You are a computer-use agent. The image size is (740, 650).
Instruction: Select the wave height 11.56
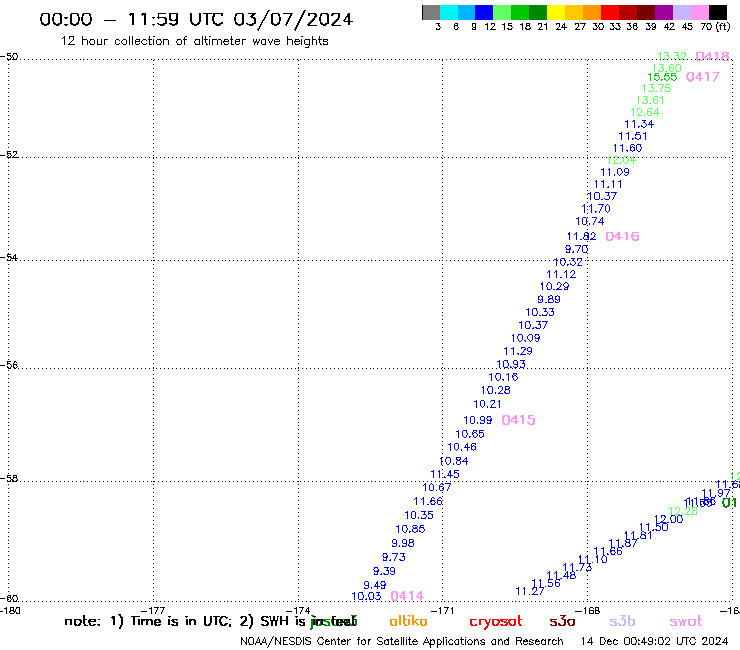(546, 583)
